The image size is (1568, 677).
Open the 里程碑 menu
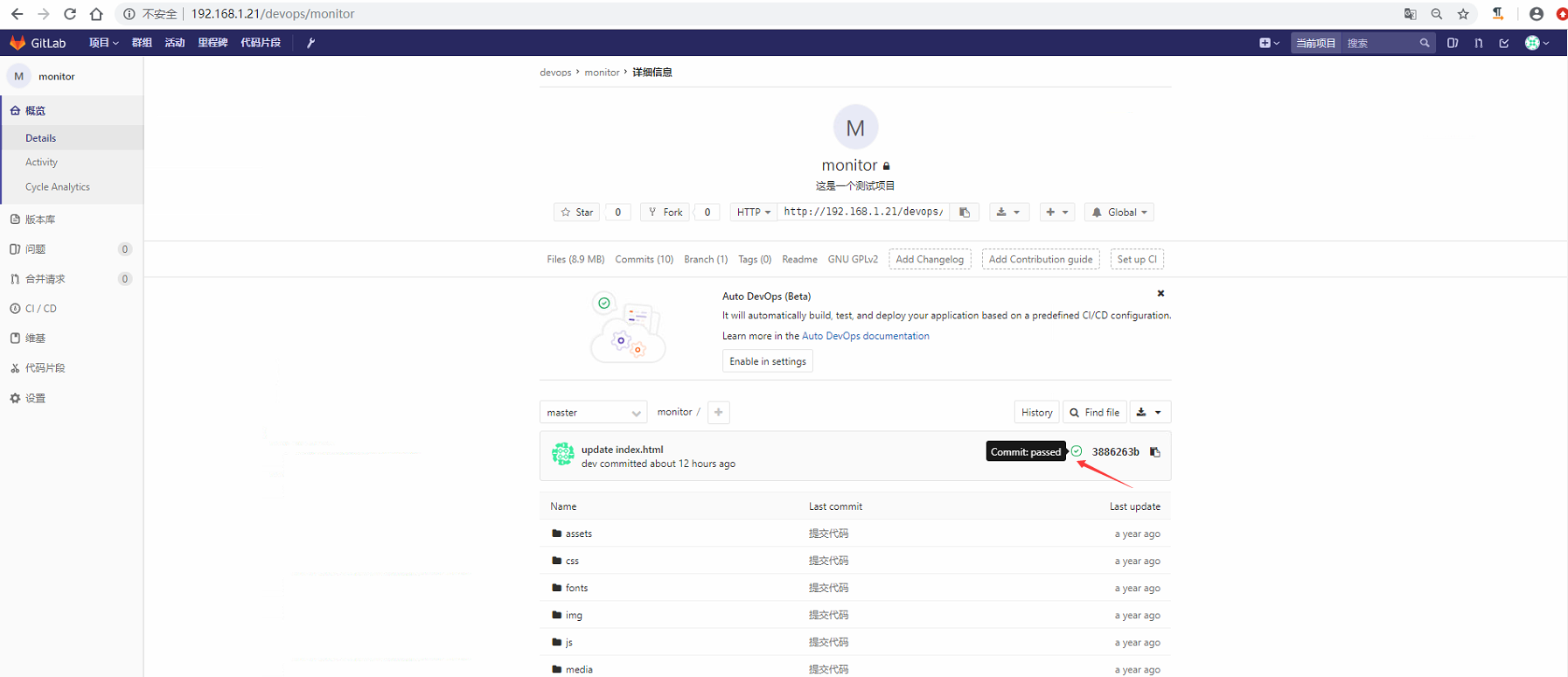(x=213, y=43)
